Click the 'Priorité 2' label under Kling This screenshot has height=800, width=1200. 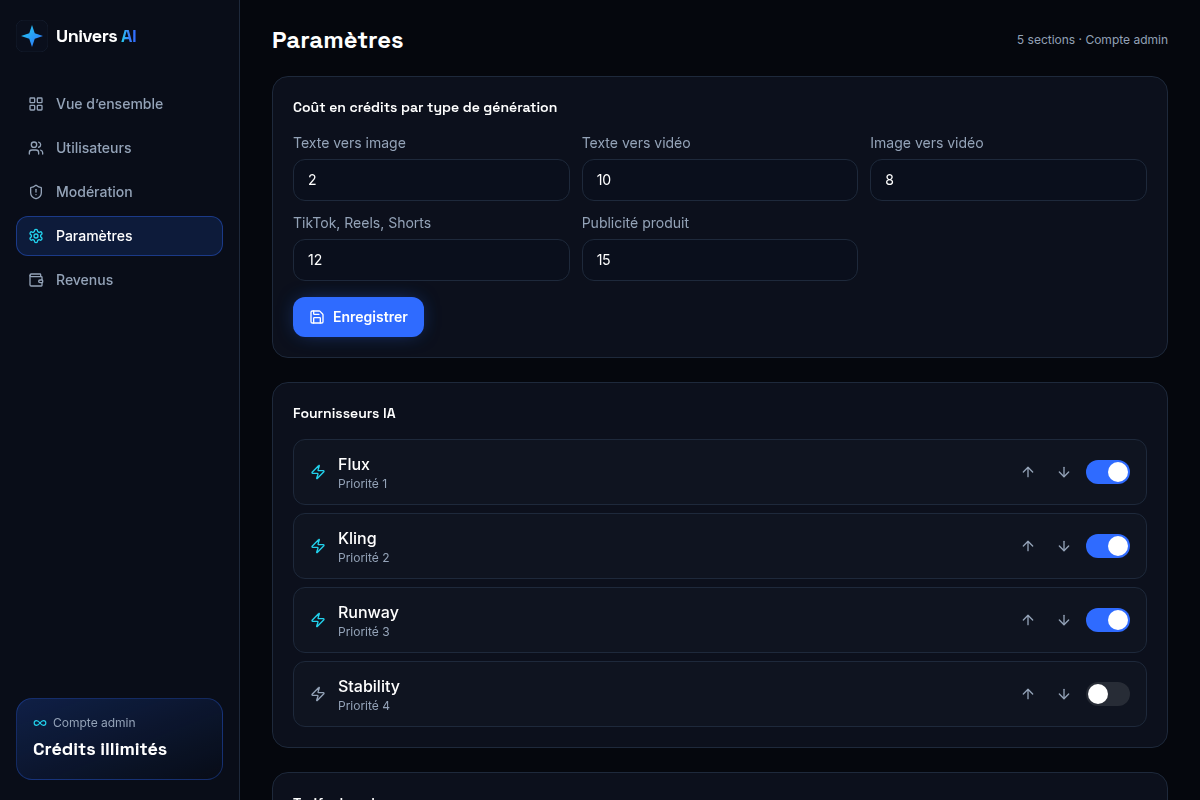coord(364,558)
